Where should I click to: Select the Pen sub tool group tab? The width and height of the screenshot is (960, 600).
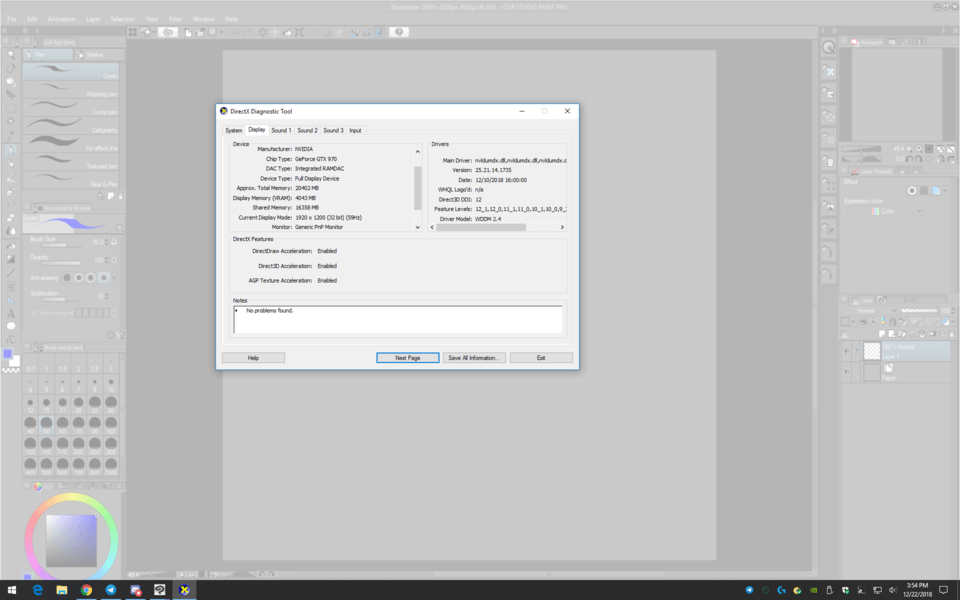(x=48, y=54)
